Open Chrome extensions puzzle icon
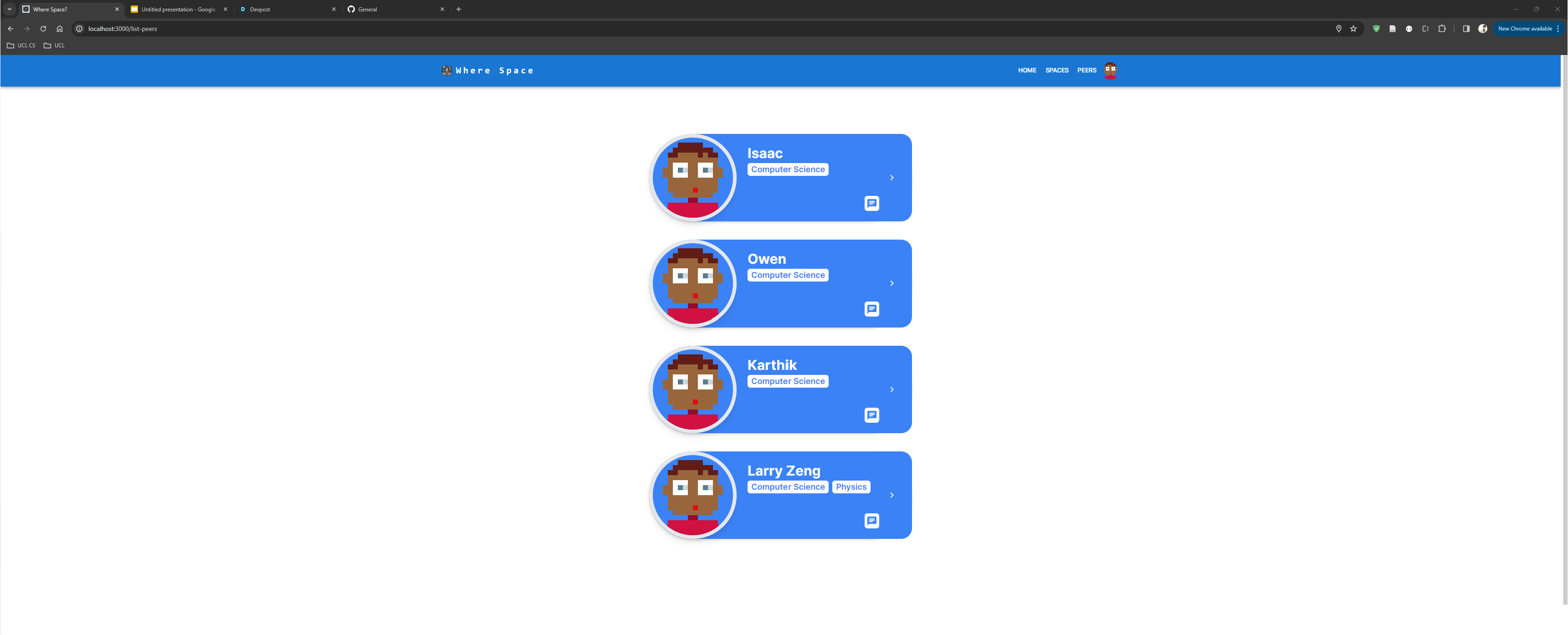Screen dimensions: 1568x635 pos(1441,29)
